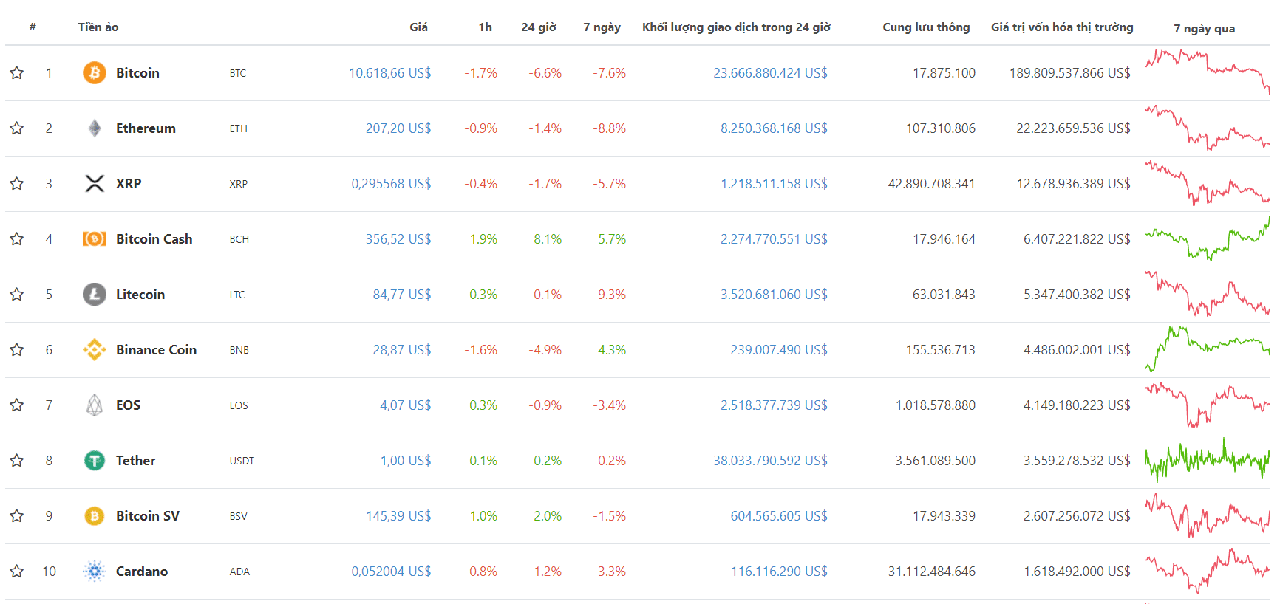Click the Cardano logo icon
This screenshot has width=1280, height=604.
[94, 571]
